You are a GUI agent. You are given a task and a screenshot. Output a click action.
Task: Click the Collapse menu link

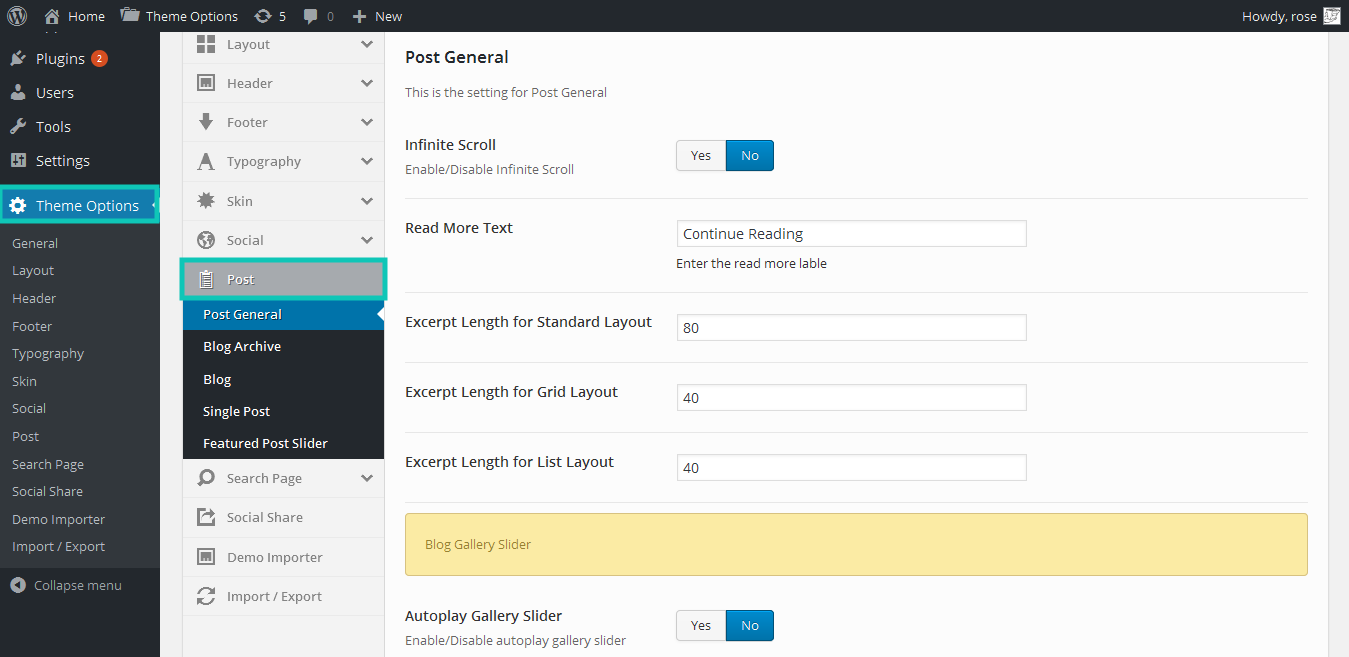pos(78,585)
